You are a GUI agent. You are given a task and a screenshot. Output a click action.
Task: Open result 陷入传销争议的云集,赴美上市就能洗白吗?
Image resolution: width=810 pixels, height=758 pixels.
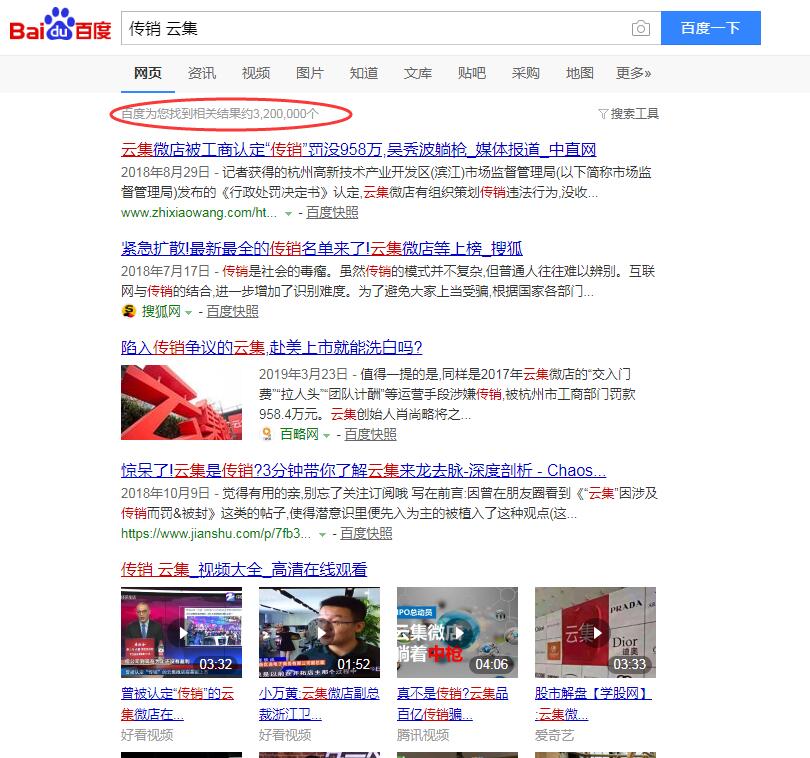click(272, 348)
